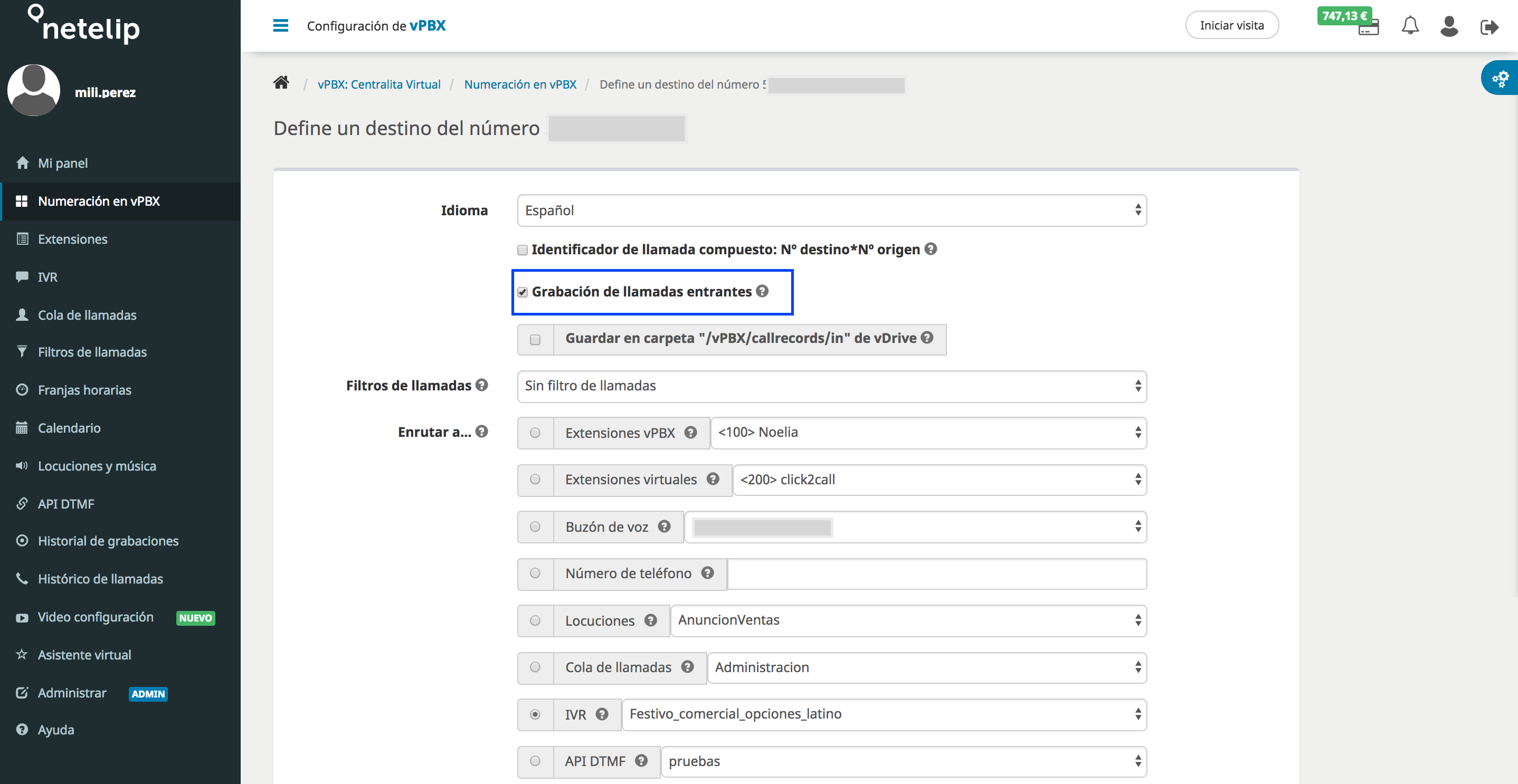
Task: Click the logout arrow icon
Action: pos(1488,27)
